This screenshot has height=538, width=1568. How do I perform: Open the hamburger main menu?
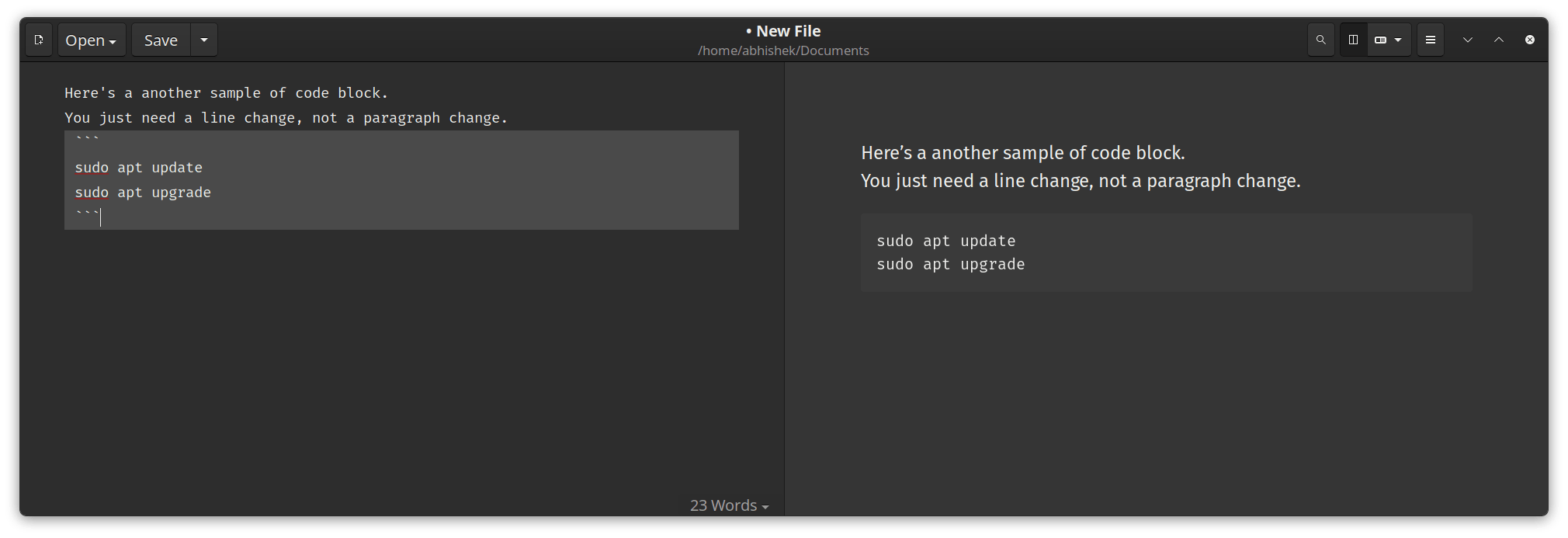click(x=1431, y=40)
